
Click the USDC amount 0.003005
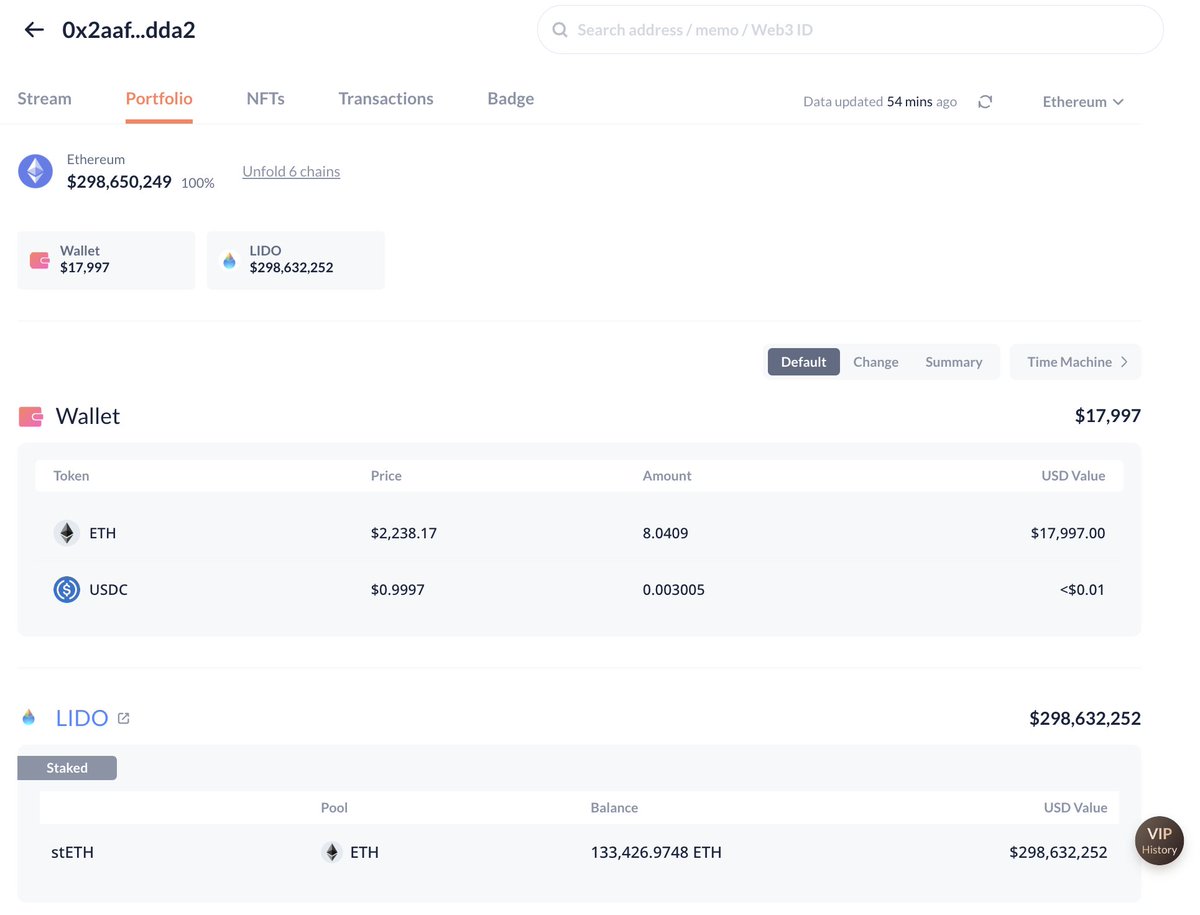click(674, 590)
